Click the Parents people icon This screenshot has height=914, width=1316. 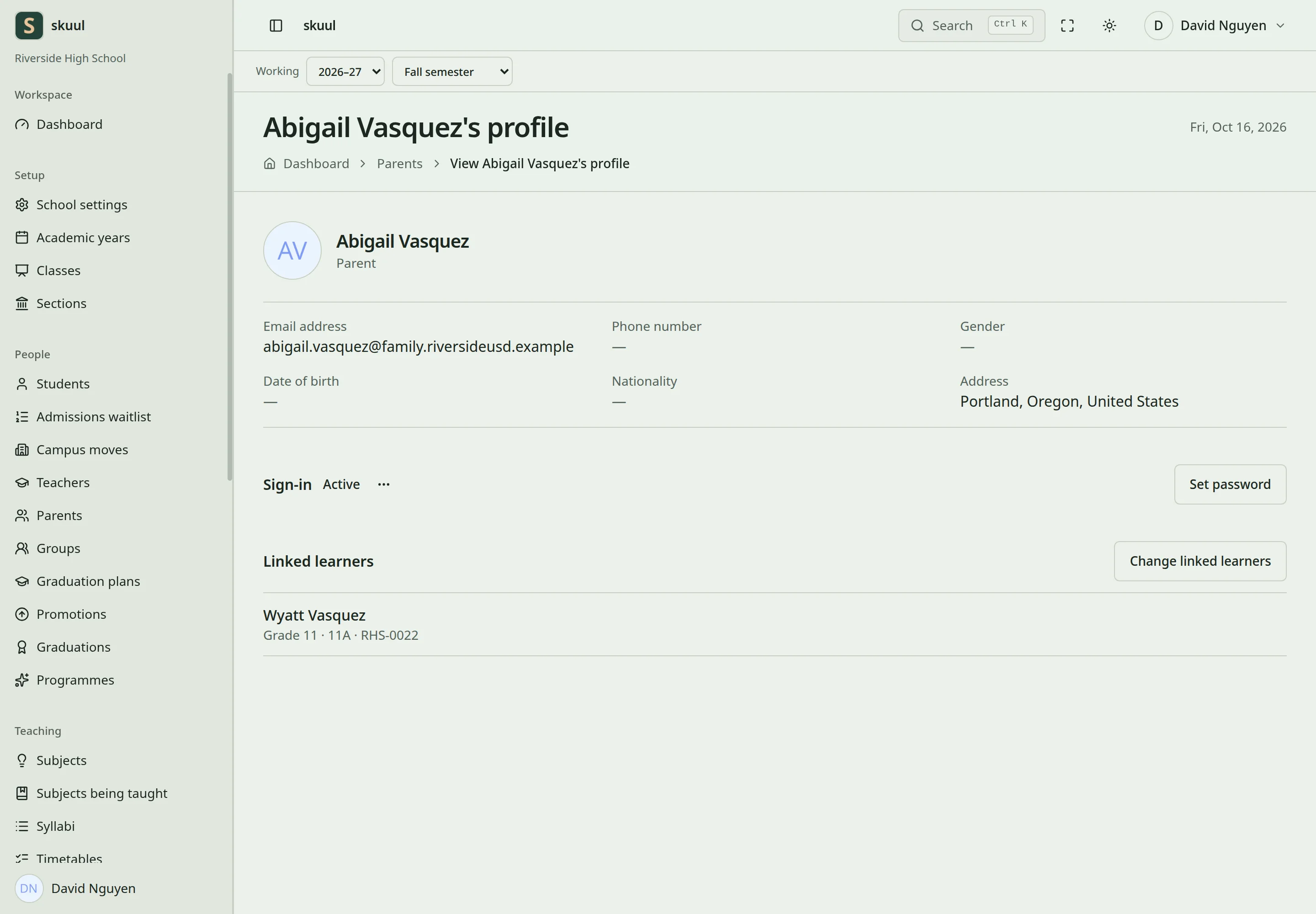point(22,515)
